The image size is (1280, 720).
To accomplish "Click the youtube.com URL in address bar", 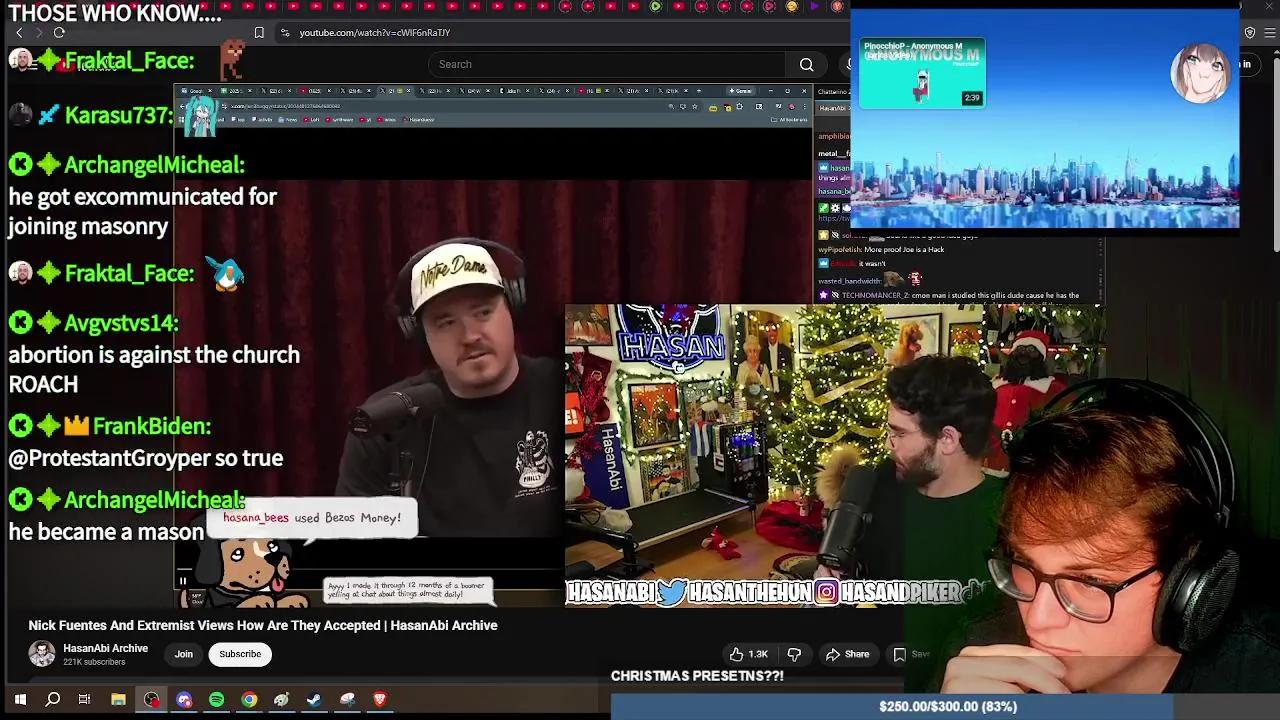I will (x=374, y=33).
